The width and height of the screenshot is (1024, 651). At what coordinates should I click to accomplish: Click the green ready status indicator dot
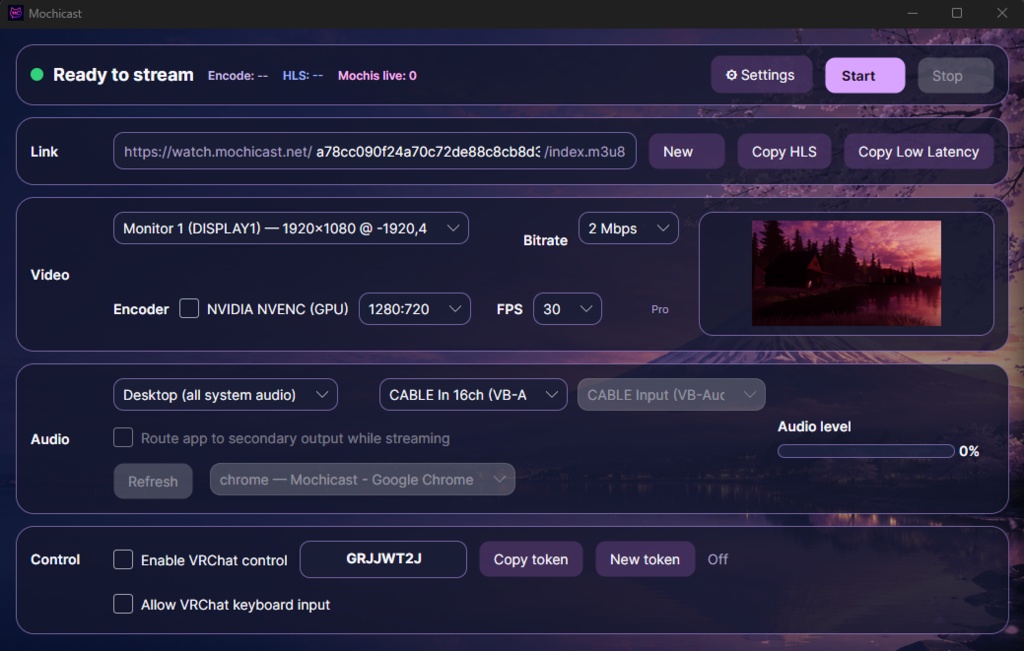click(x=37, y=74)
